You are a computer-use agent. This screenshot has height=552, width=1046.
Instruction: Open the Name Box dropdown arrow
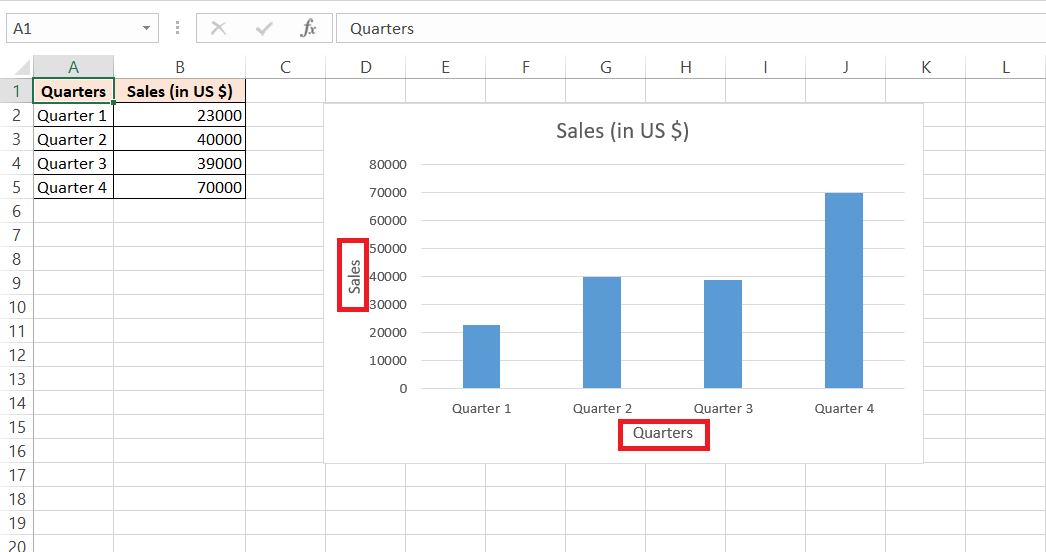click(x=146, y=28)
